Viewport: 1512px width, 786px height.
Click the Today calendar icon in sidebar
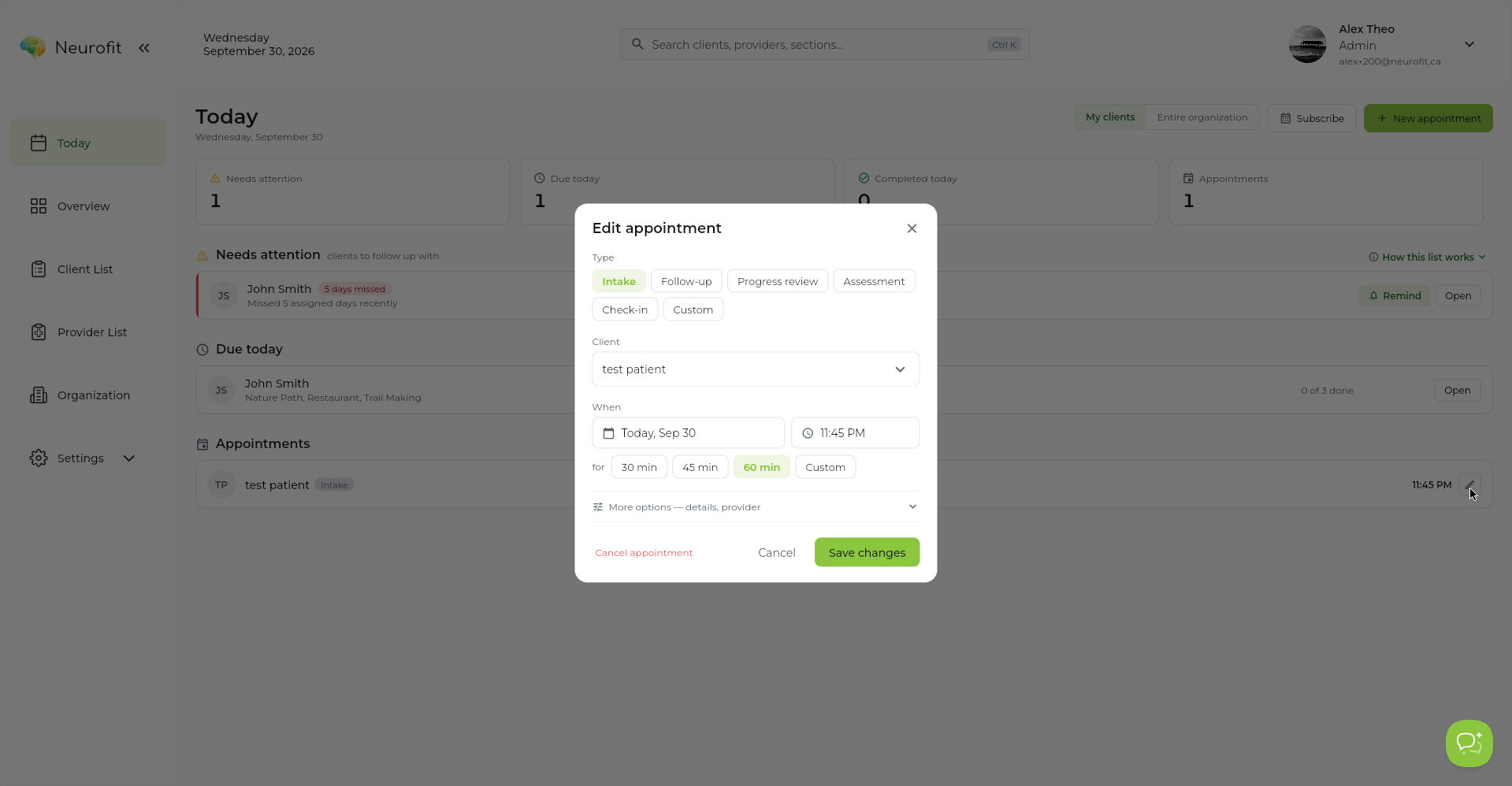point(39,143)
